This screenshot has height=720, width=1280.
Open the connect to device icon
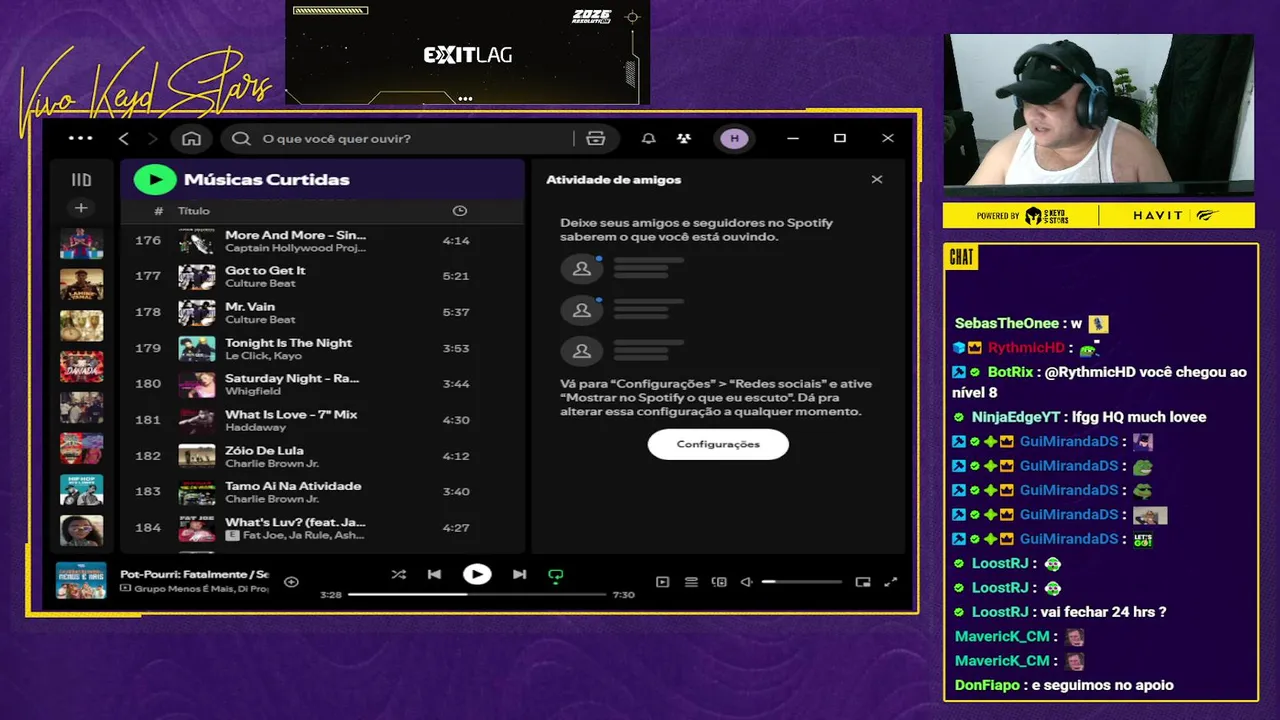click(719, 582)
